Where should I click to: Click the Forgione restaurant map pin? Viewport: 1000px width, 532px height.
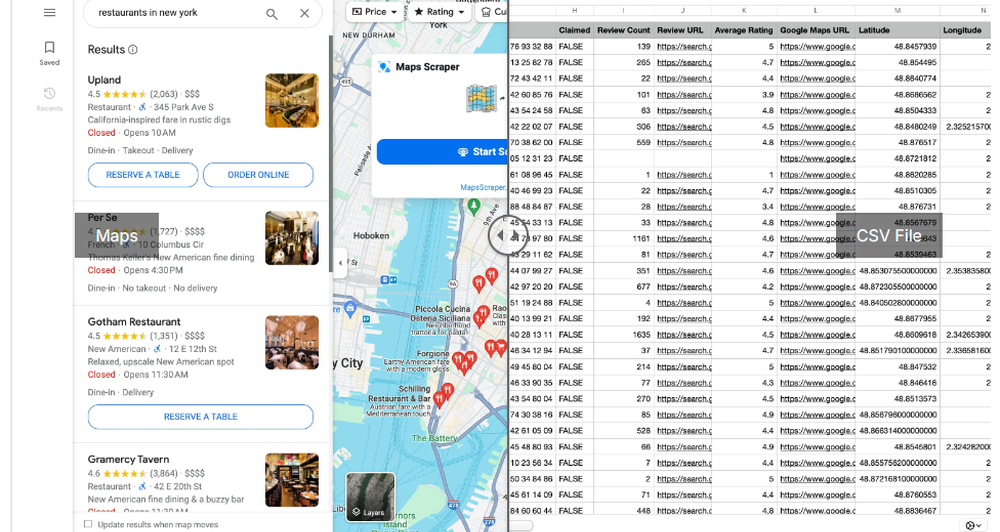point(458,360)
